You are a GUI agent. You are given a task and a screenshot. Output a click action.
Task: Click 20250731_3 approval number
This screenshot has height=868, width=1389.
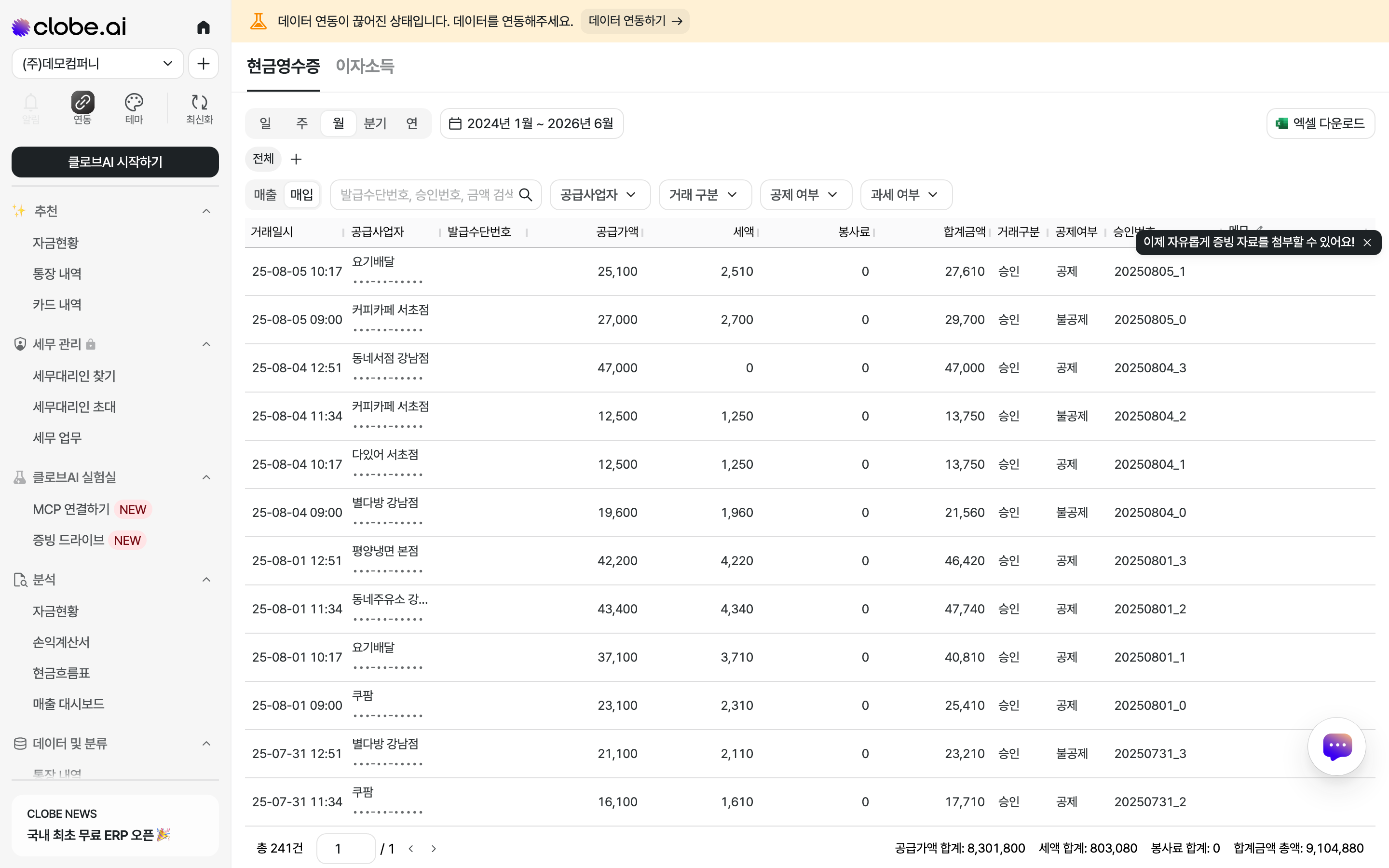(x=1150, y=754)
